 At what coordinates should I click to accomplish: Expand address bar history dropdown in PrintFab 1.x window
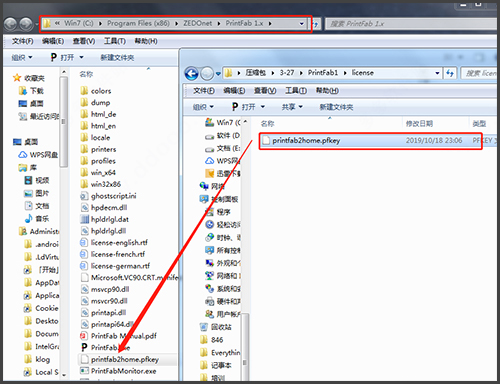click(301, 24)
